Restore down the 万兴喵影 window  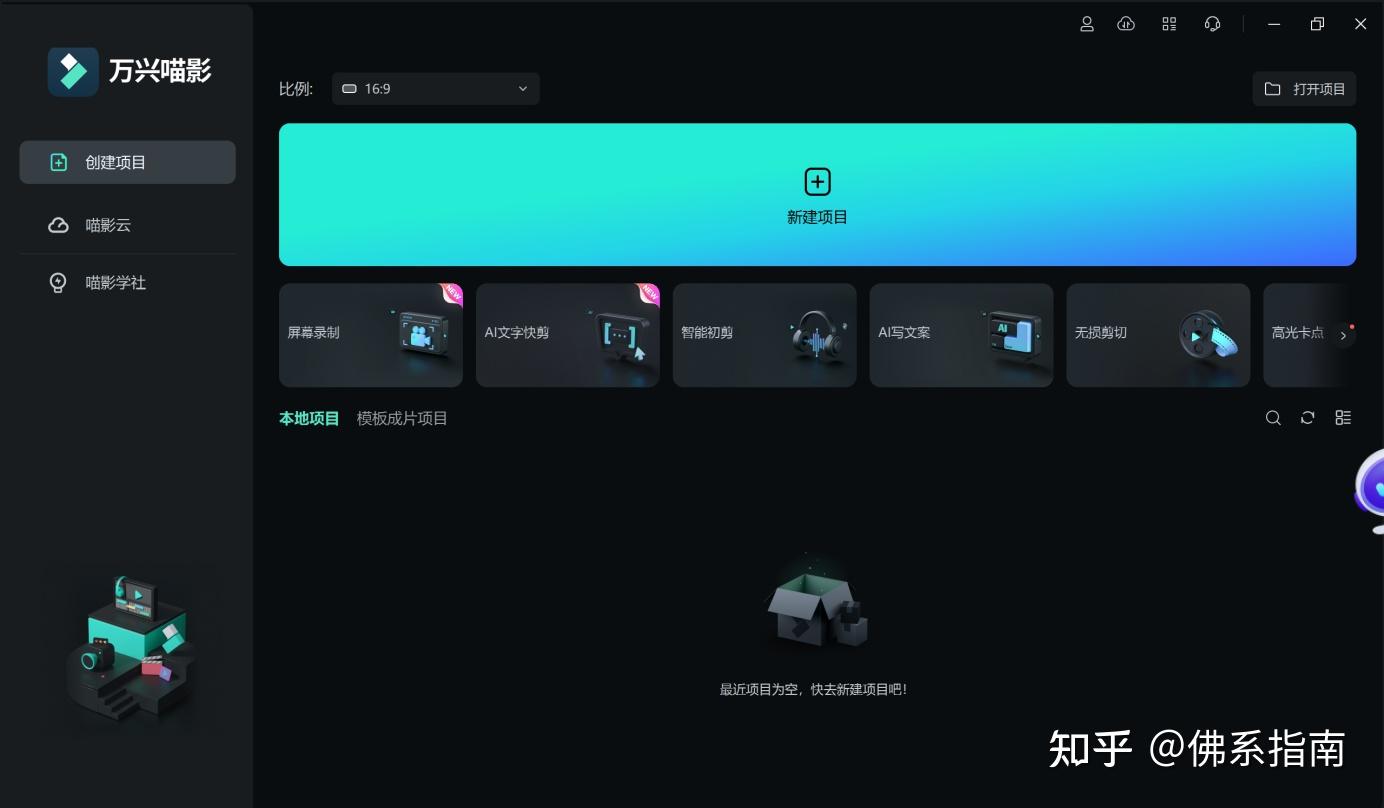pyautogui.click(x=1317, y=24)
